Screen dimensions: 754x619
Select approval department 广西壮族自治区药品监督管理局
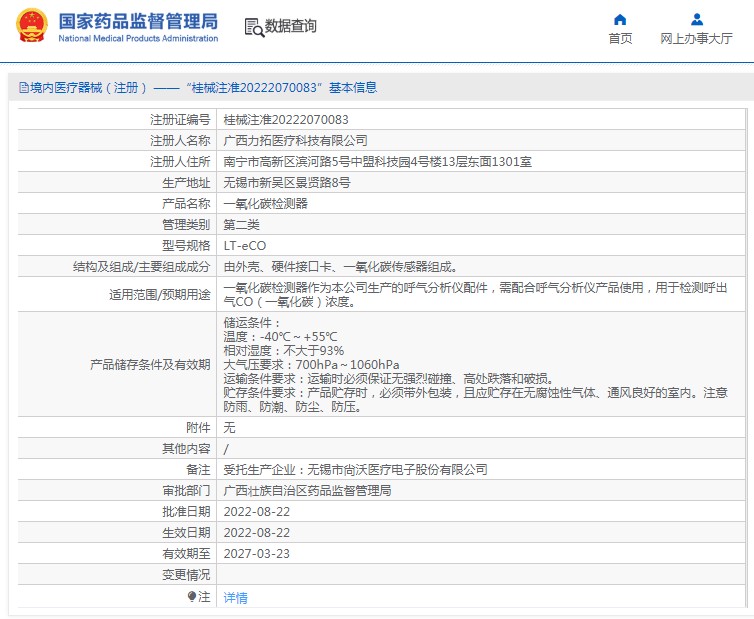pyautogui.click(x=307, y=491)
